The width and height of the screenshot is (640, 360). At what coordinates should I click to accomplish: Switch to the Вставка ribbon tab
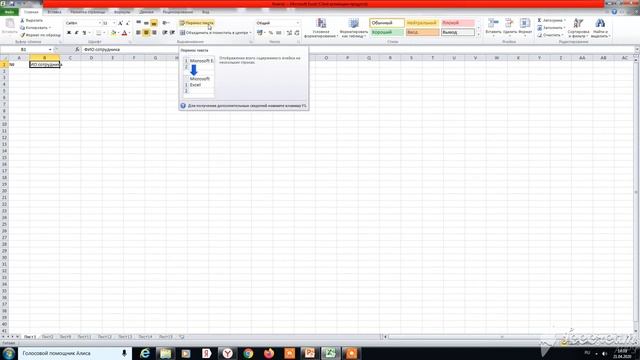click(x=54, y=12)
